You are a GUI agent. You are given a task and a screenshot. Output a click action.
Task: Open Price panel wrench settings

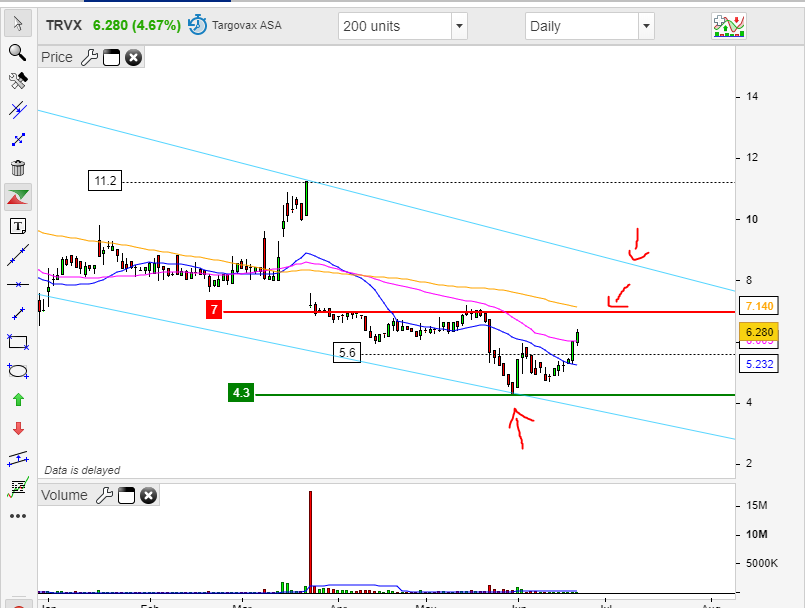coord(89,57)
